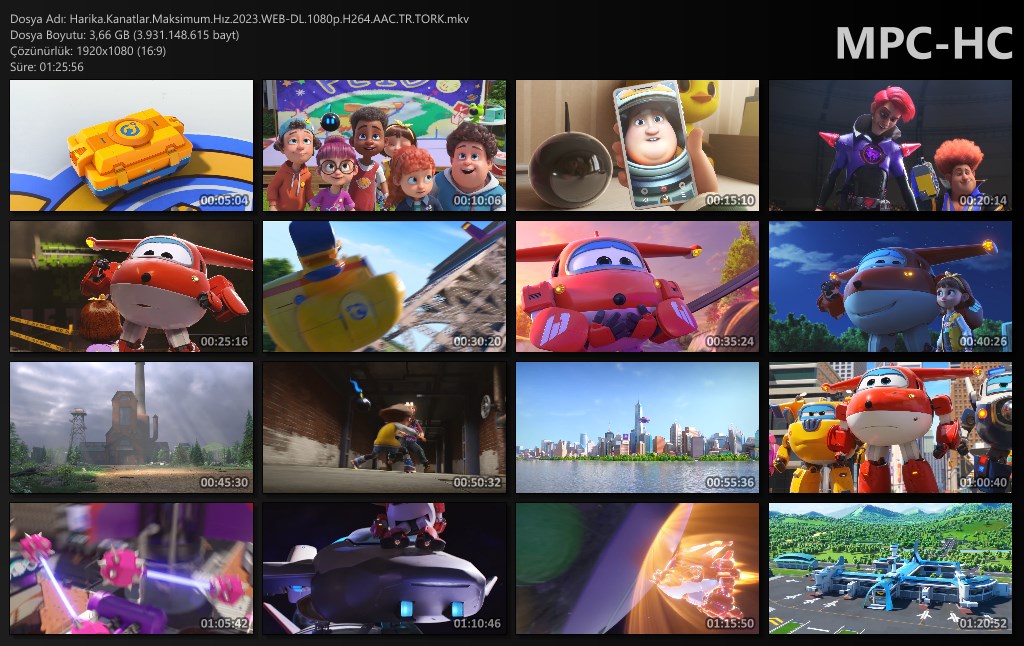This screenshot has height=646, width=1024.
Task: Click the file size line showing 3,66 GB
Action: coord(124,35)
